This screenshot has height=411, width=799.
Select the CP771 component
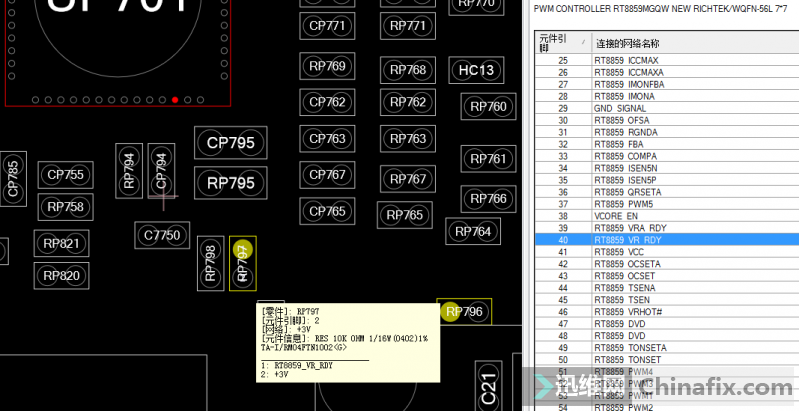tap(327, 25)
